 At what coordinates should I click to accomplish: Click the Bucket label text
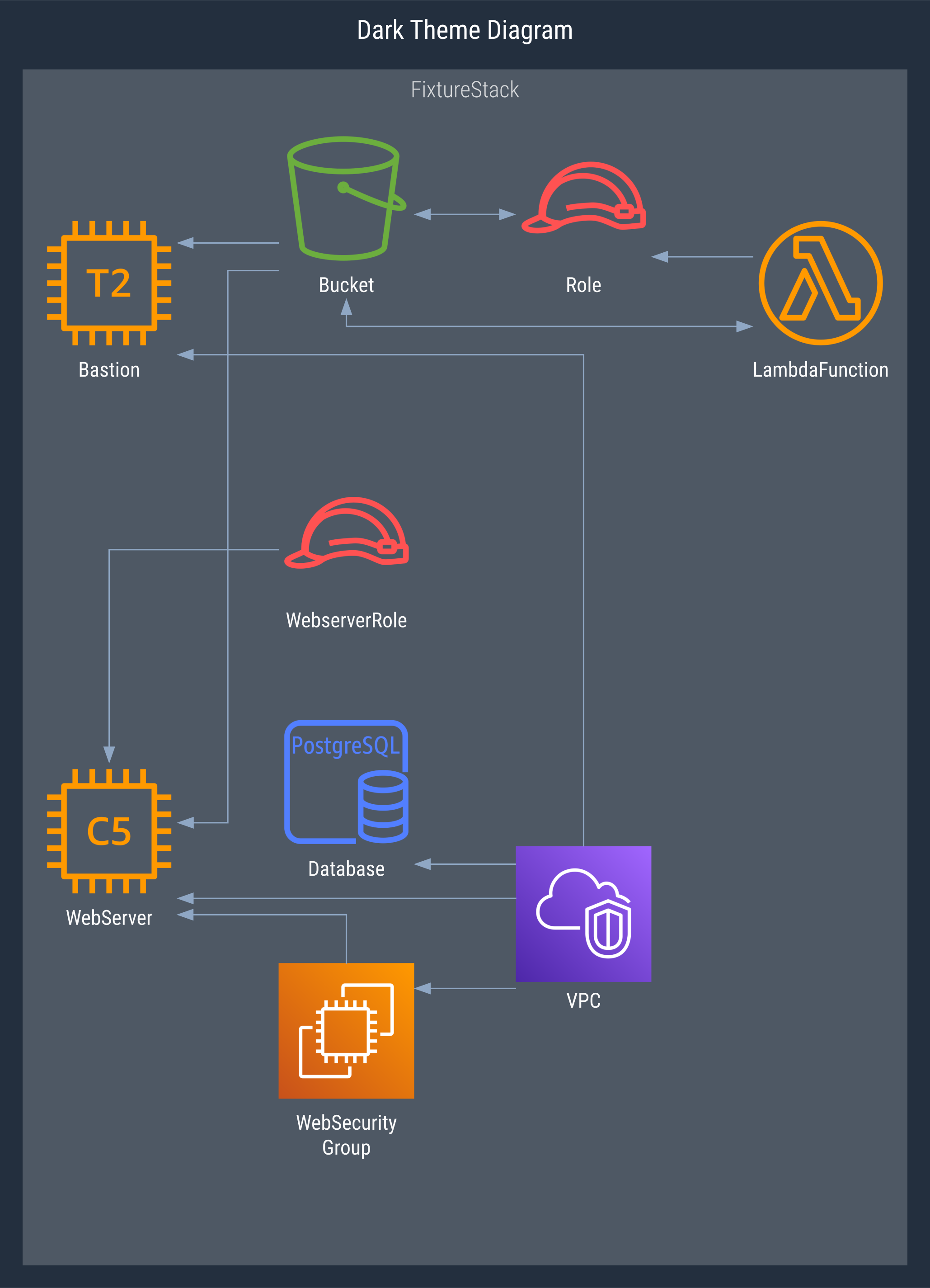[346, 285]
